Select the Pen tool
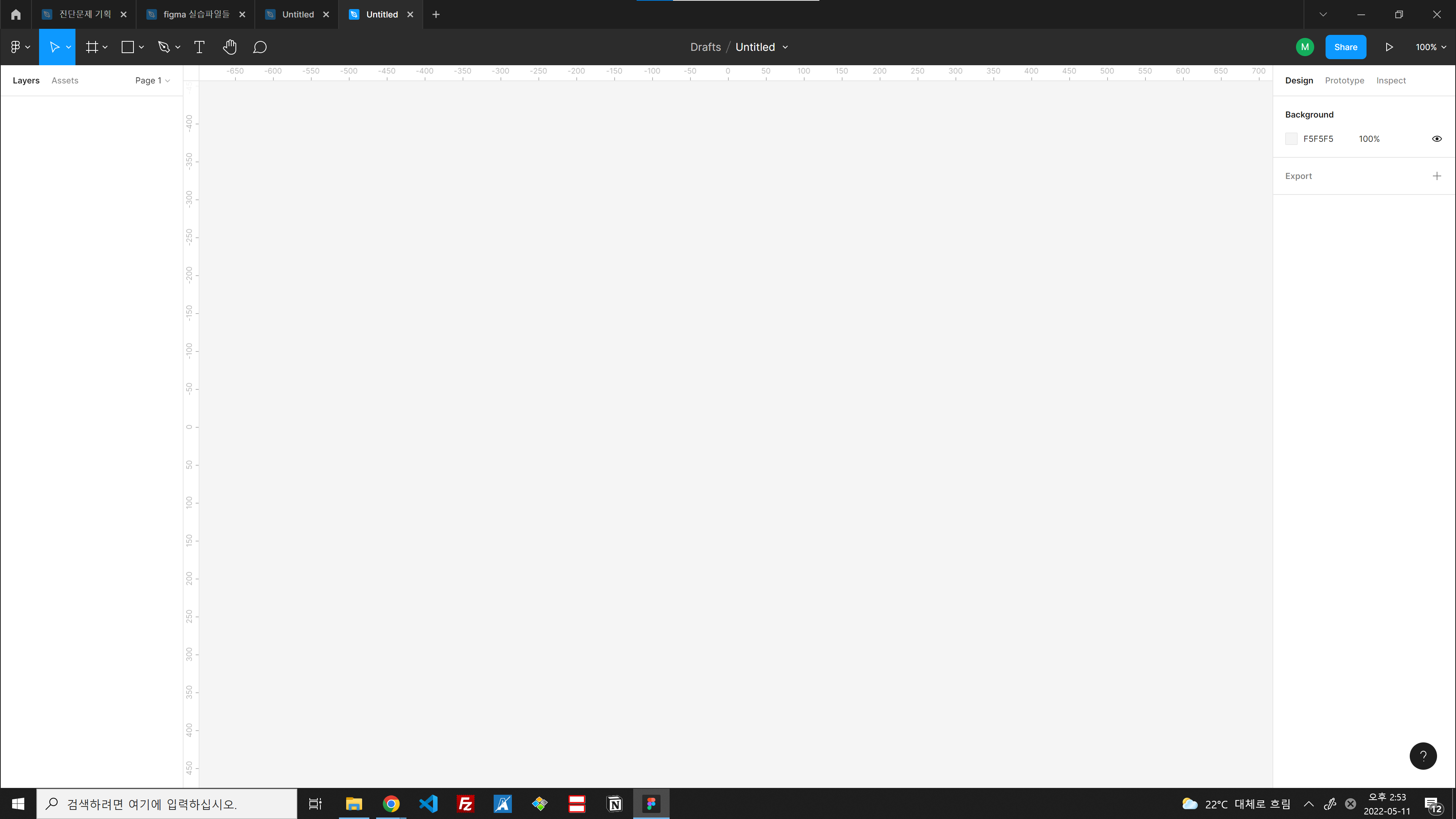 click(x=164, y=47)
